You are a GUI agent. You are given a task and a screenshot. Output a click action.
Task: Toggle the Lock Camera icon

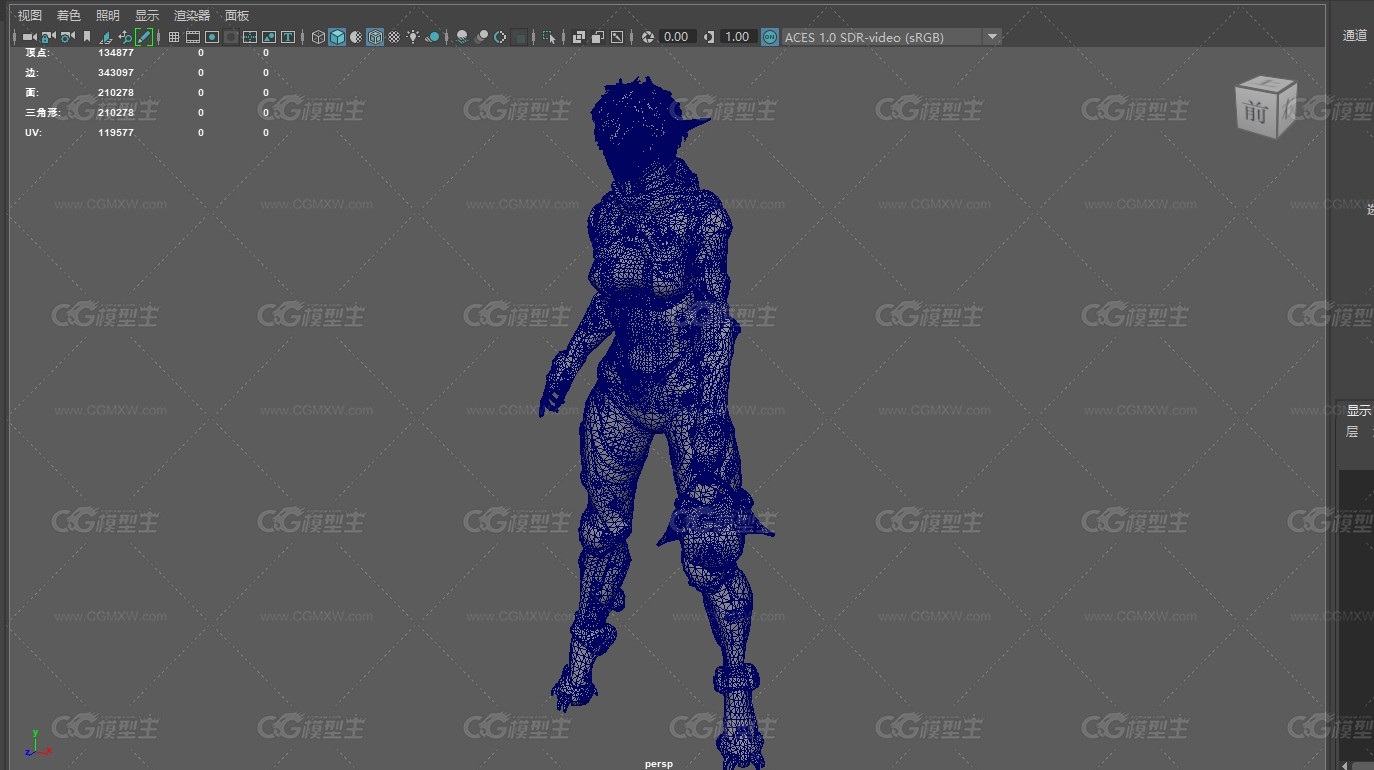[47, 37]
